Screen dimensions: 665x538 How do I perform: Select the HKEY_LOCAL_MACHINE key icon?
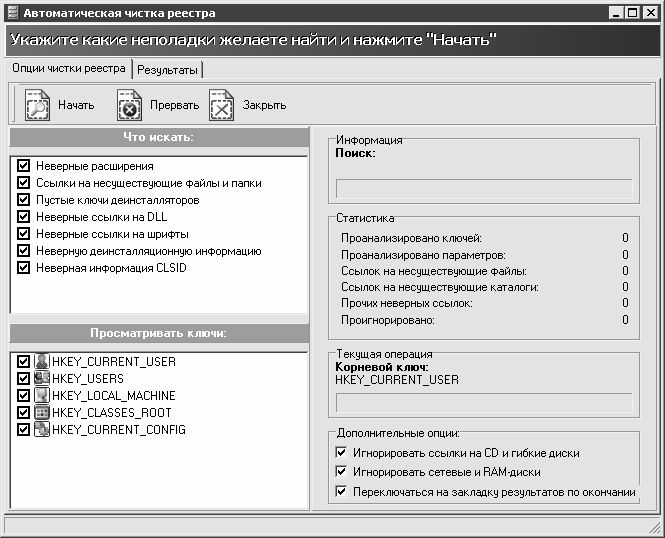(x=42, y=396)
